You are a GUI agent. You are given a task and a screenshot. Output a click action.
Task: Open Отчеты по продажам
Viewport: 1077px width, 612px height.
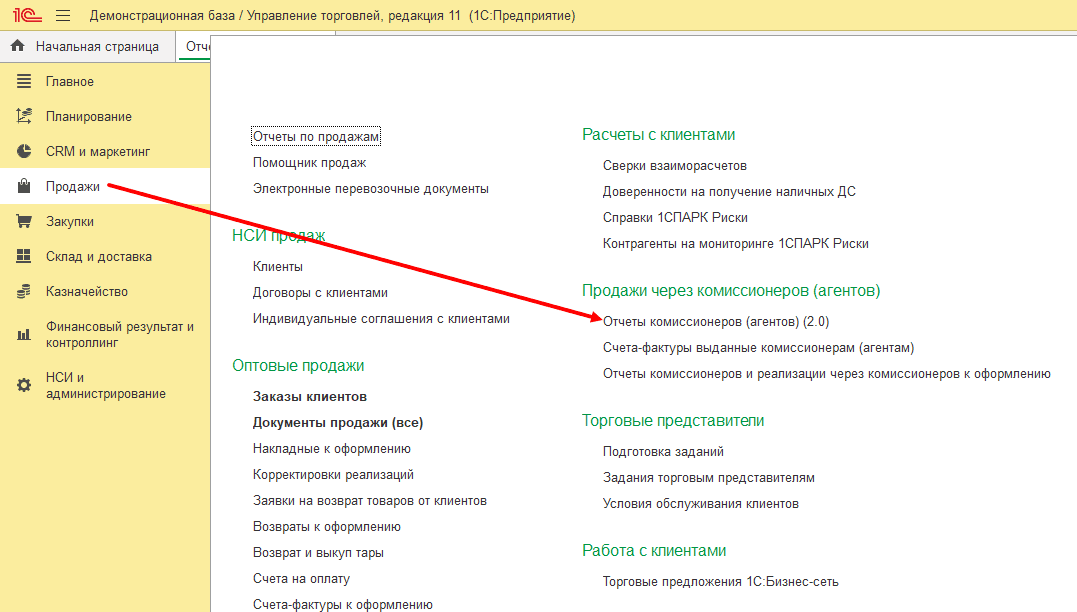coord(316,136)
